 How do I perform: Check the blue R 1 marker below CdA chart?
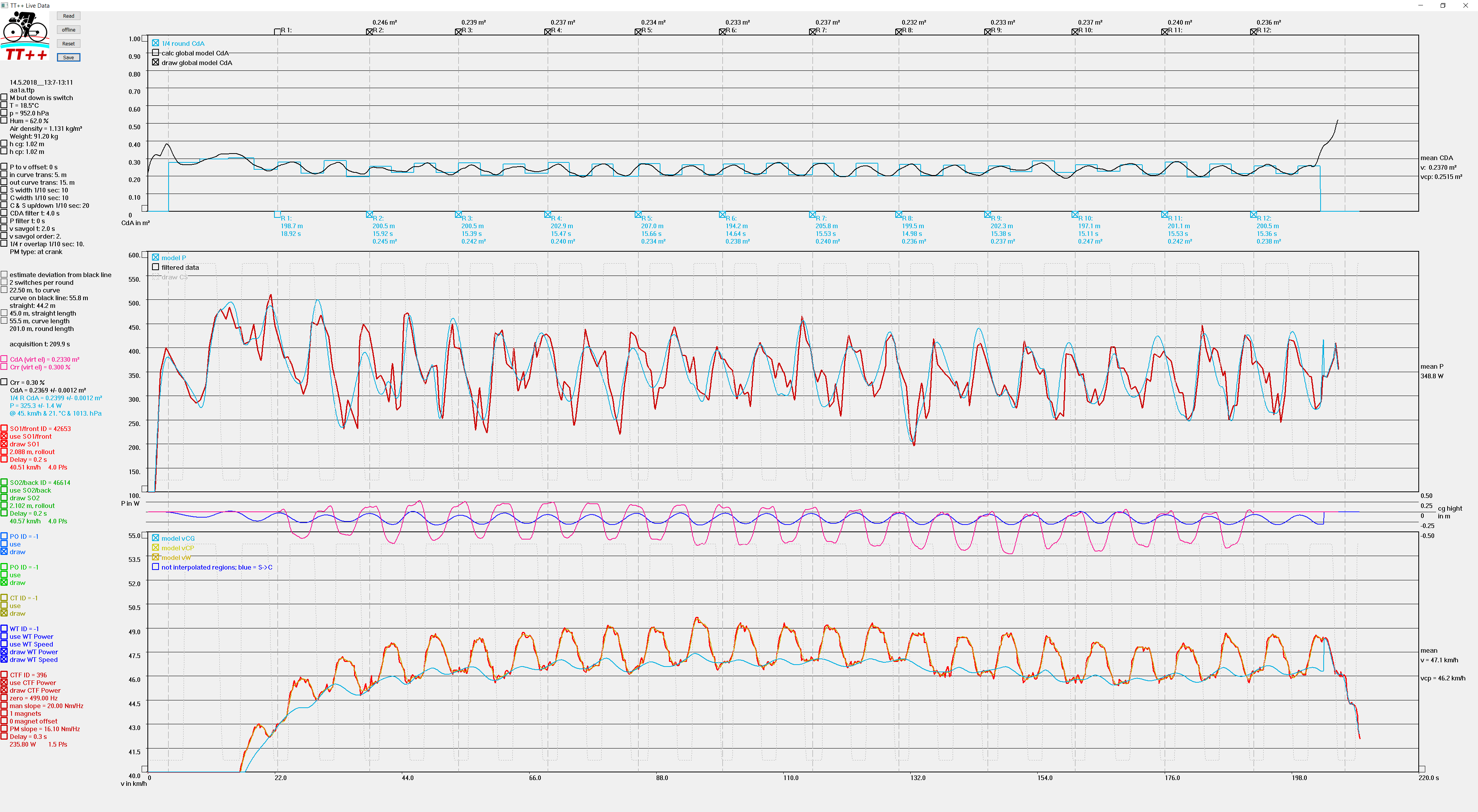coord(277,215)
